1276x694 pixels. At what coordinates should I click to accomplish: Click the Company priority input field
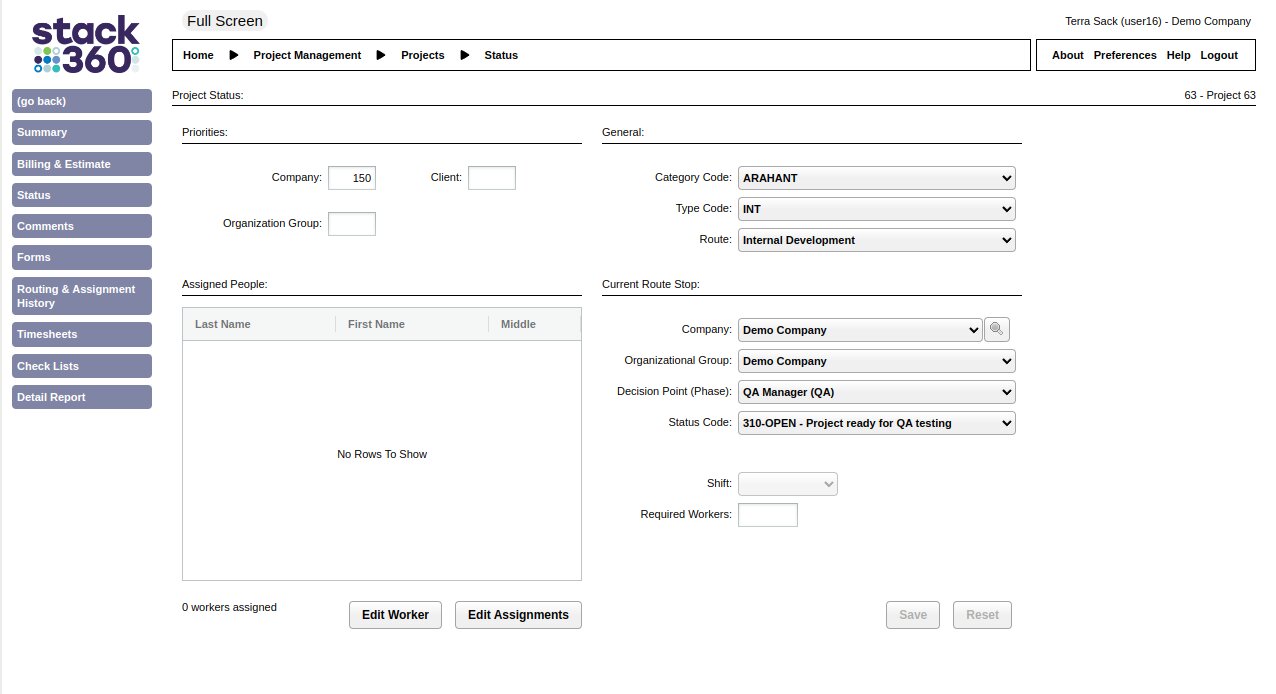point(352,178)
